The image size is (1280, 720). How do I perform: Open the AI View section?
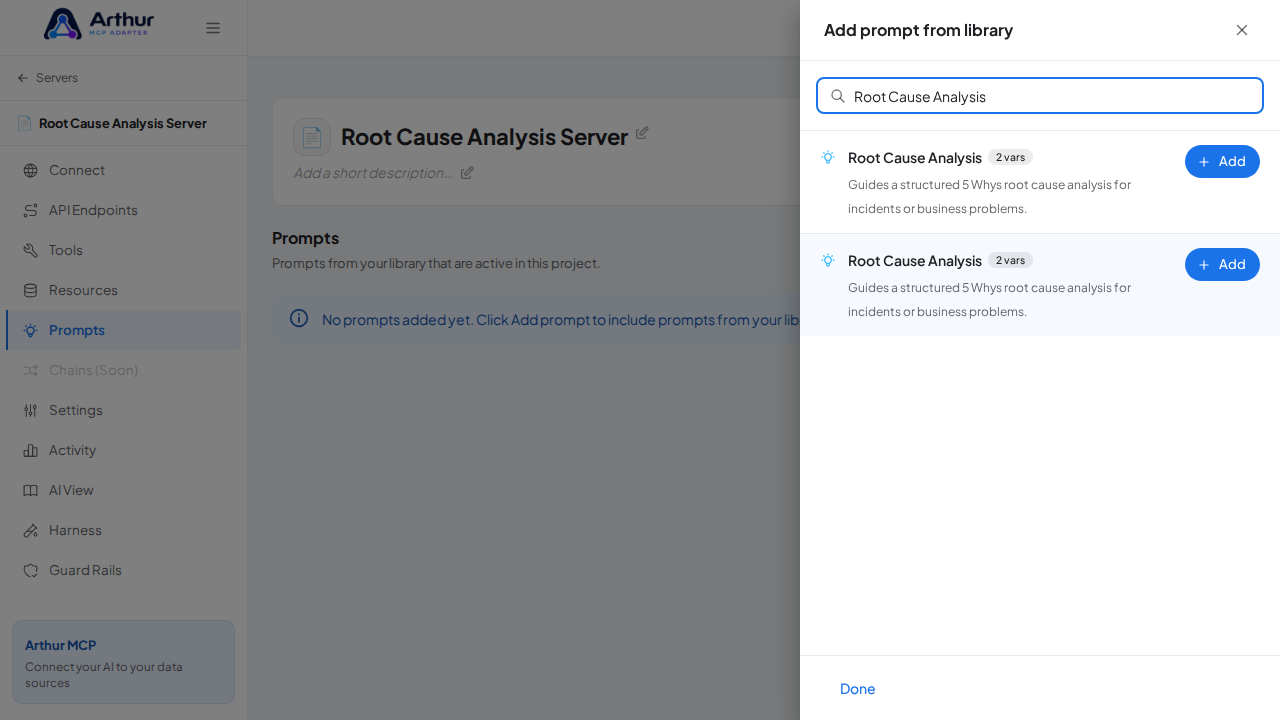pyautogui.click(x=123, y=490)
